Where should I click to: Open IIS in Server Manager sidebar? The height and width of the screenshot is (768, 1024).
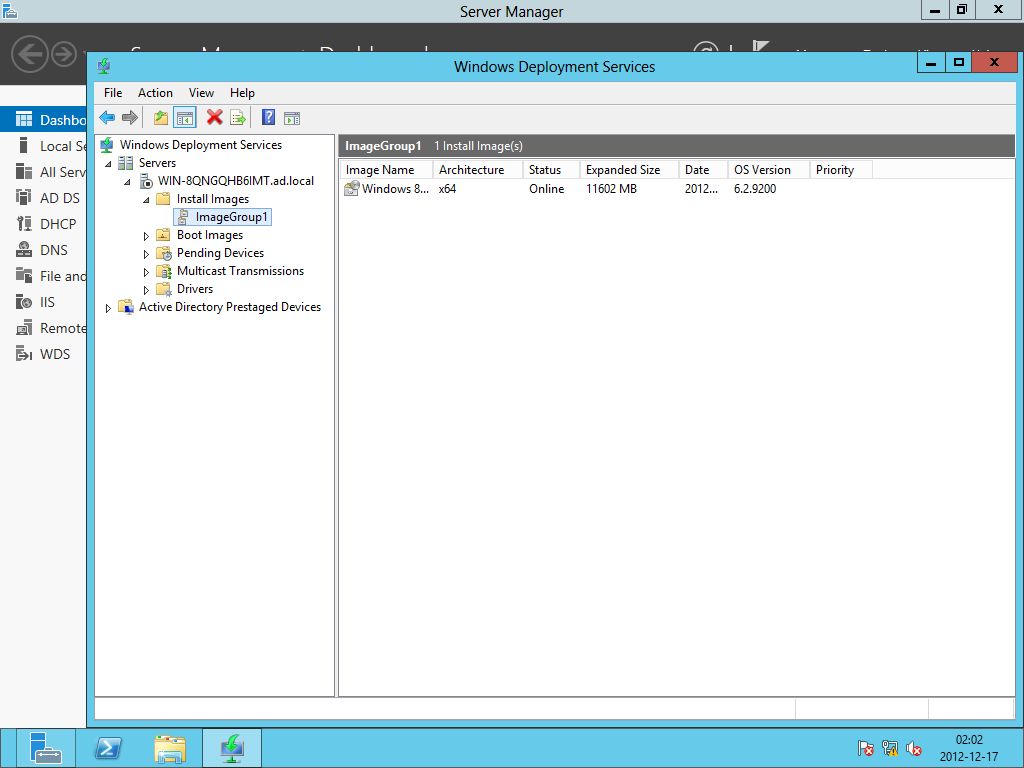[x=43, y=302]
